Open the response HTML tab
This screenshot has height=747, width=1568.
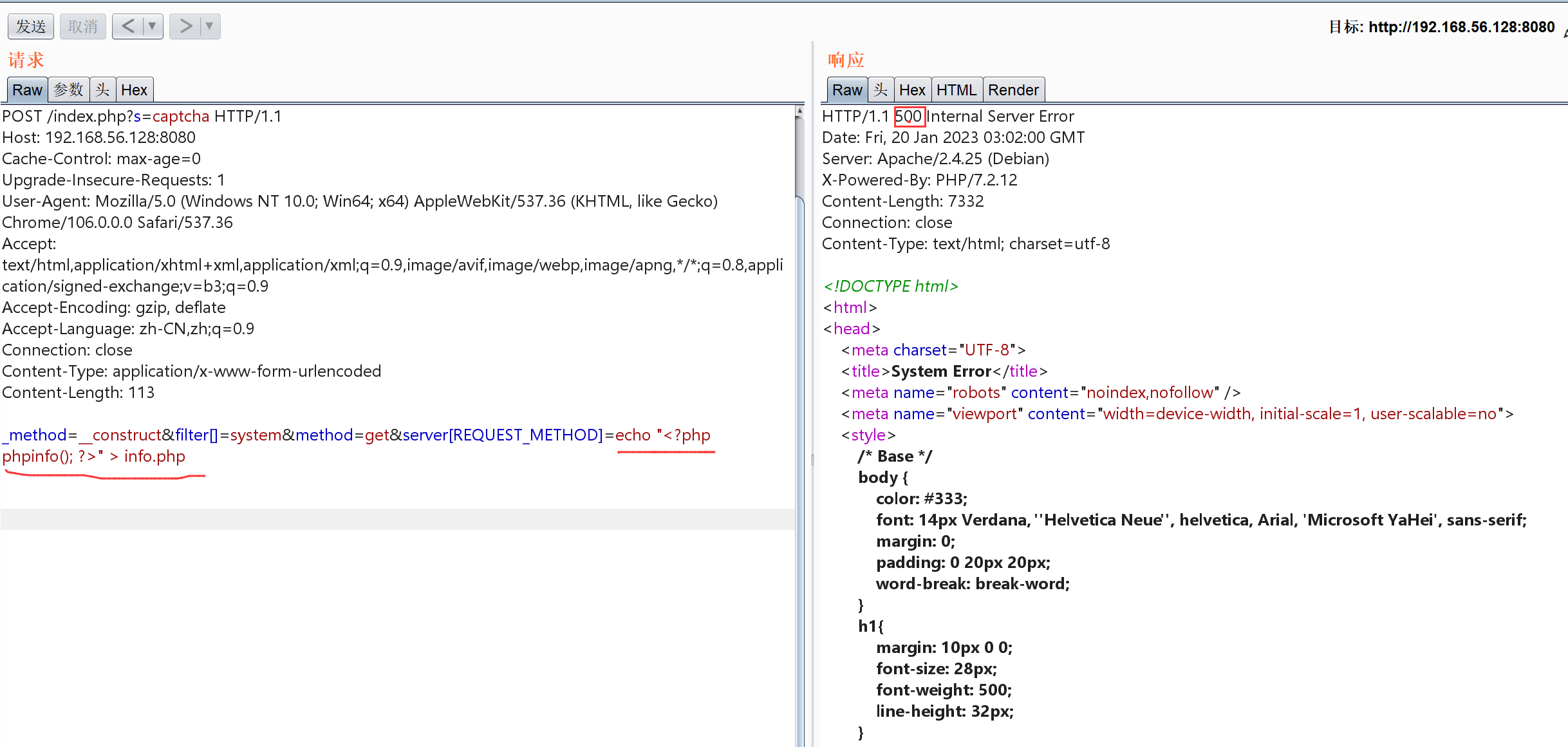[x=957, y=90]
